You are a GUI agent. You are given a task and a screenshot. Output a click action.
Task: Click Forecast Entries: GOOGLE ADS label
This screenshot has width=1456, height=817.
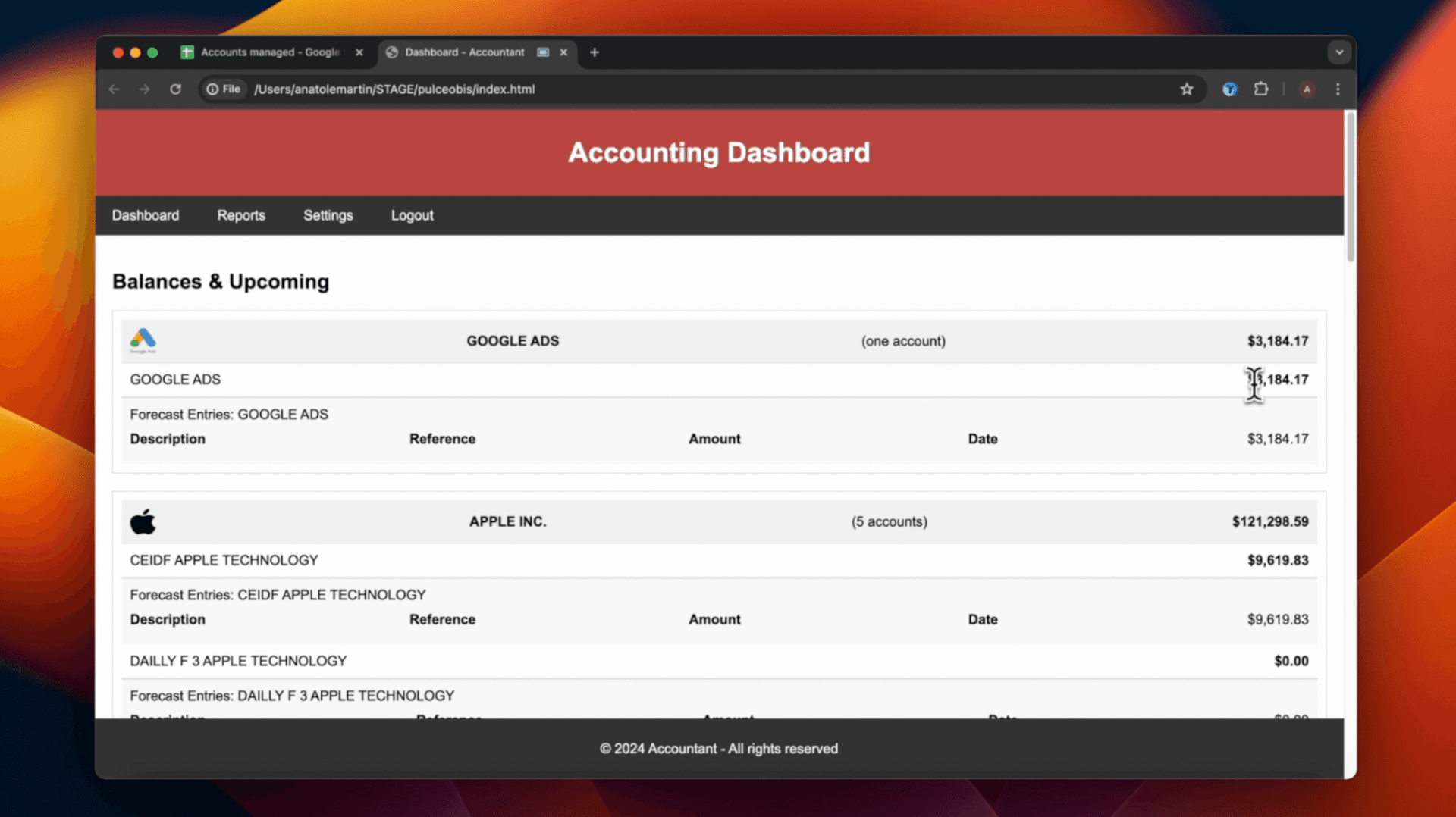pos(229,415)
